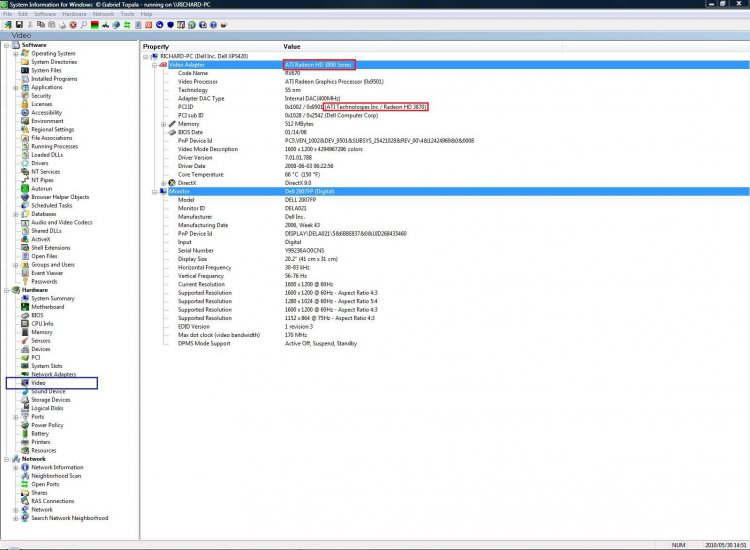Click the Motherboard icon in Hardware tree
The width and height of the screenshot is (750, 550).
[x=25, y=307]
